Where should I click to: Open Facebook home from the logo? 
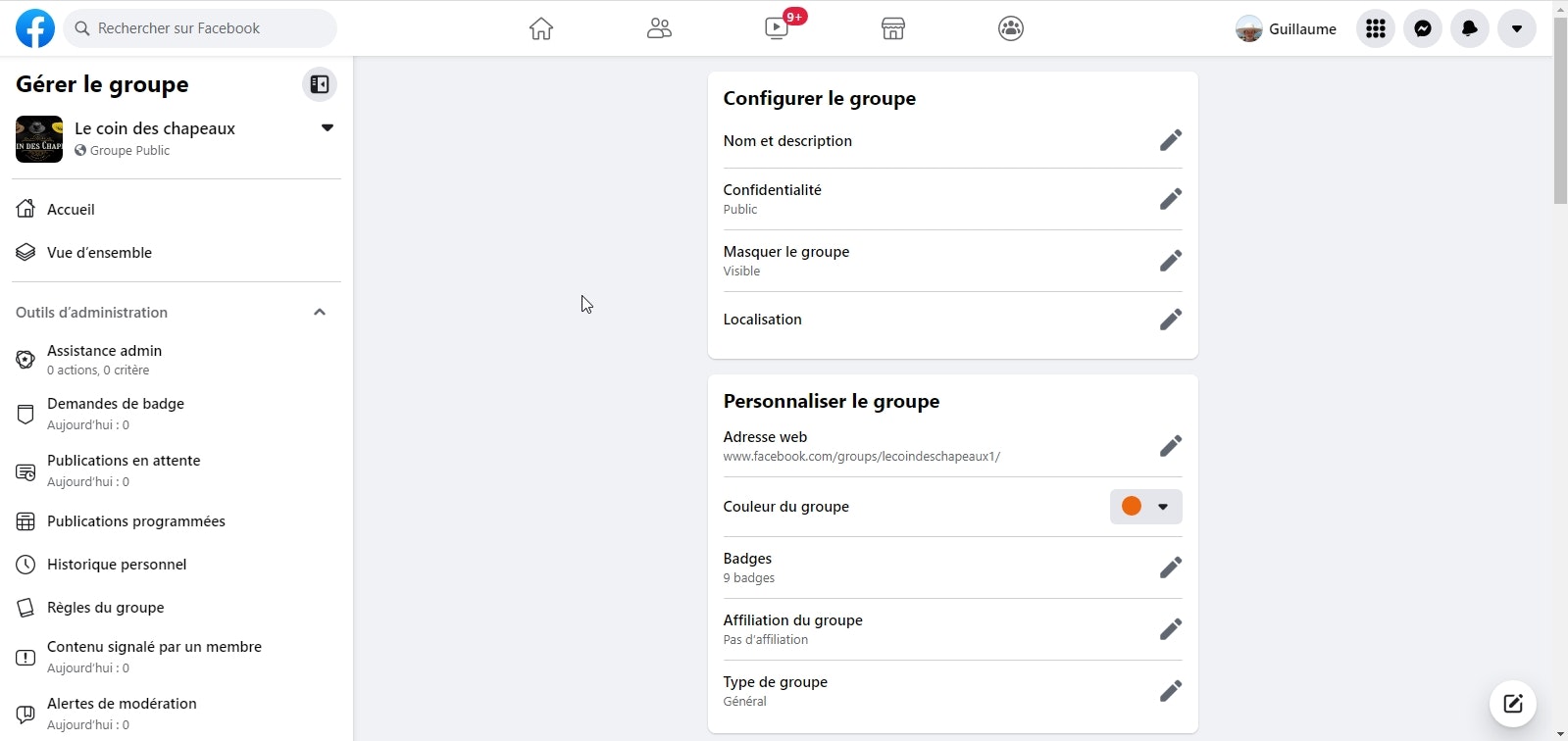coord(35,28)
